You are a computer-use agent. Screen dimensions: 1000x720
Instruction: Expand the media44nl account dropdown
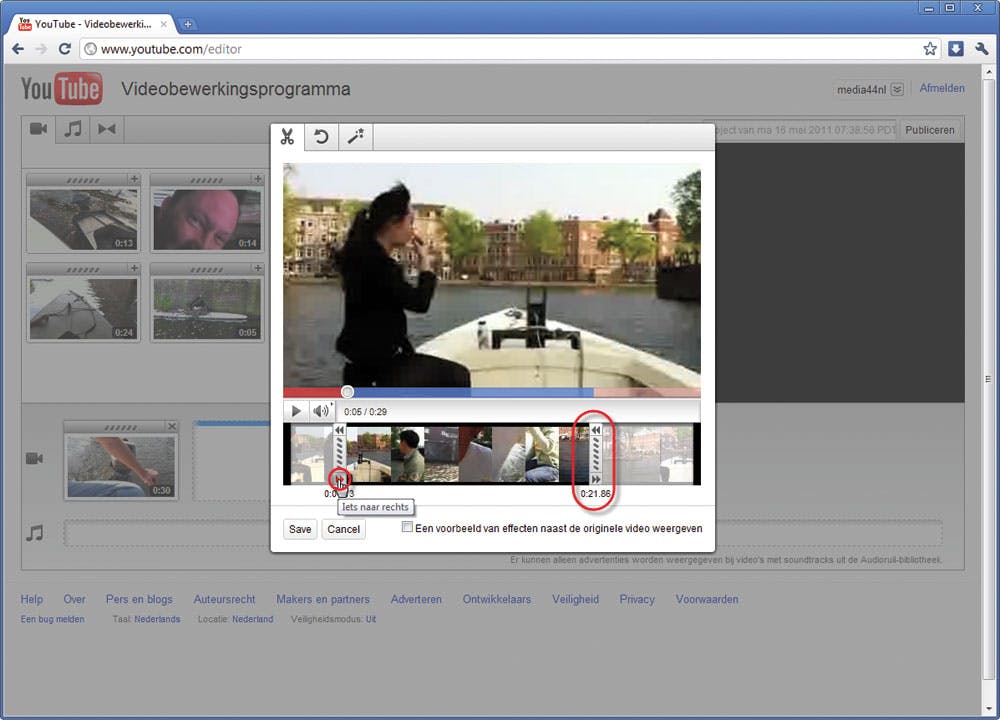point(897,89)
